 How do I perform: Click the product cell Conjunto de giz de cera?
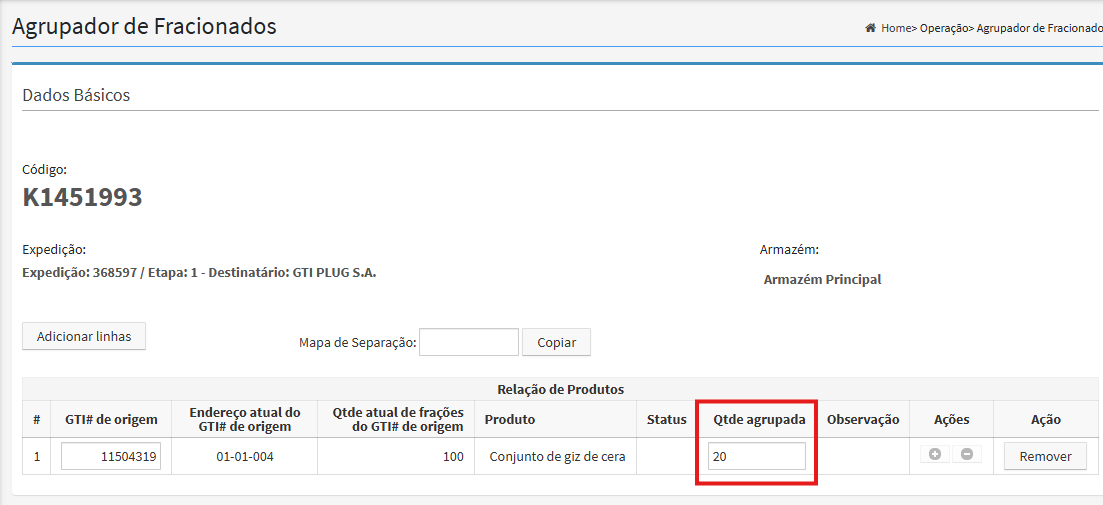[556, 456]
